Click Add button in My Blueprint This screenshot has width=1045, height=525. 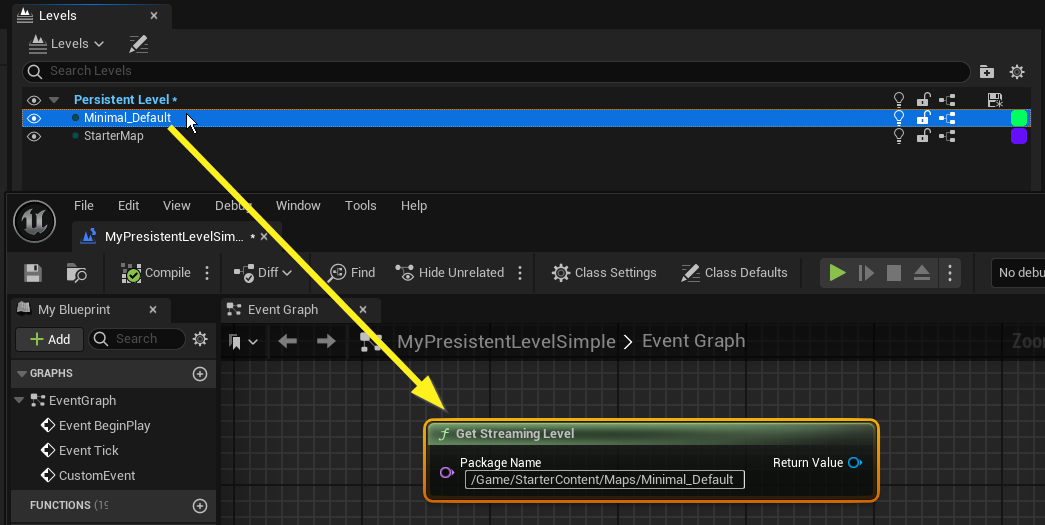[x=50, y=339]
